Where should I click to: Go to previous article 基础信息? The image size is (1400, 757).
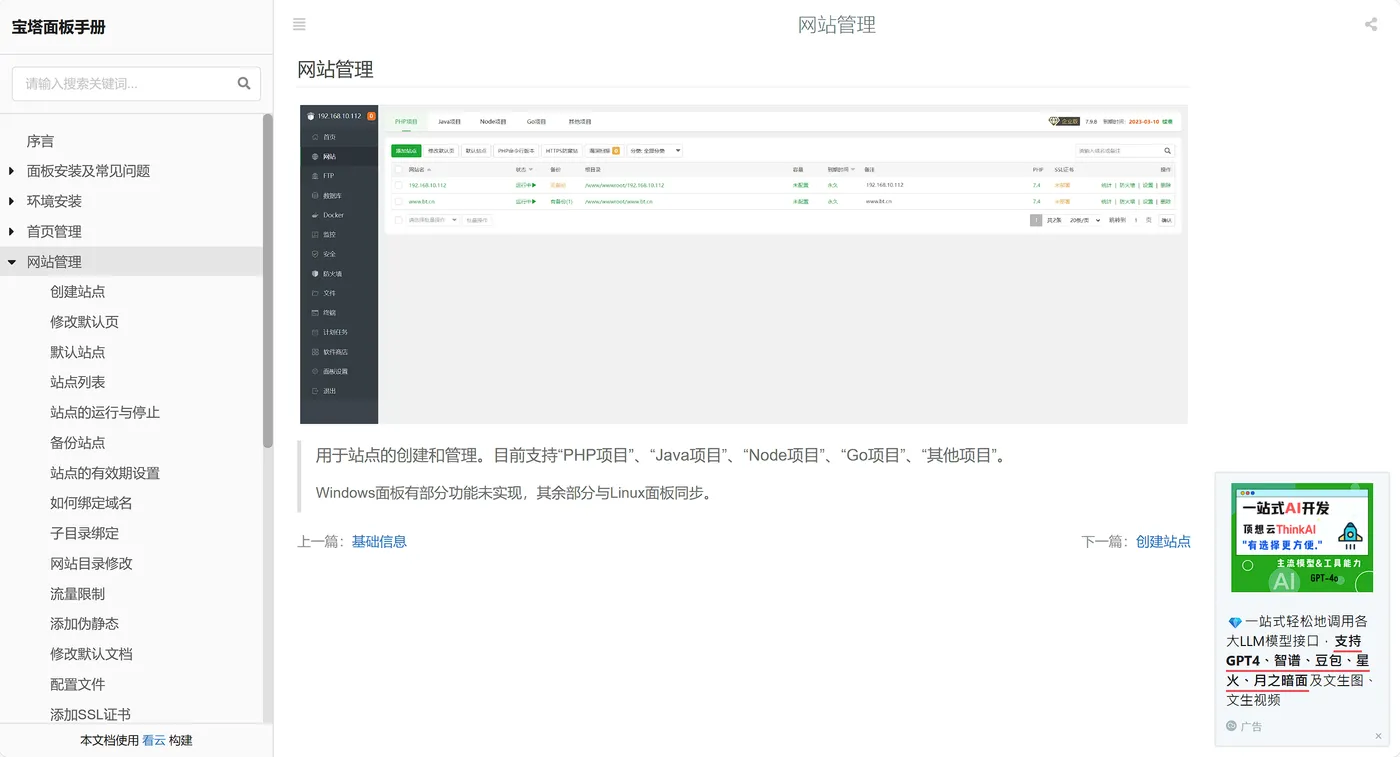pyautogui.click(x=379, y=542)
